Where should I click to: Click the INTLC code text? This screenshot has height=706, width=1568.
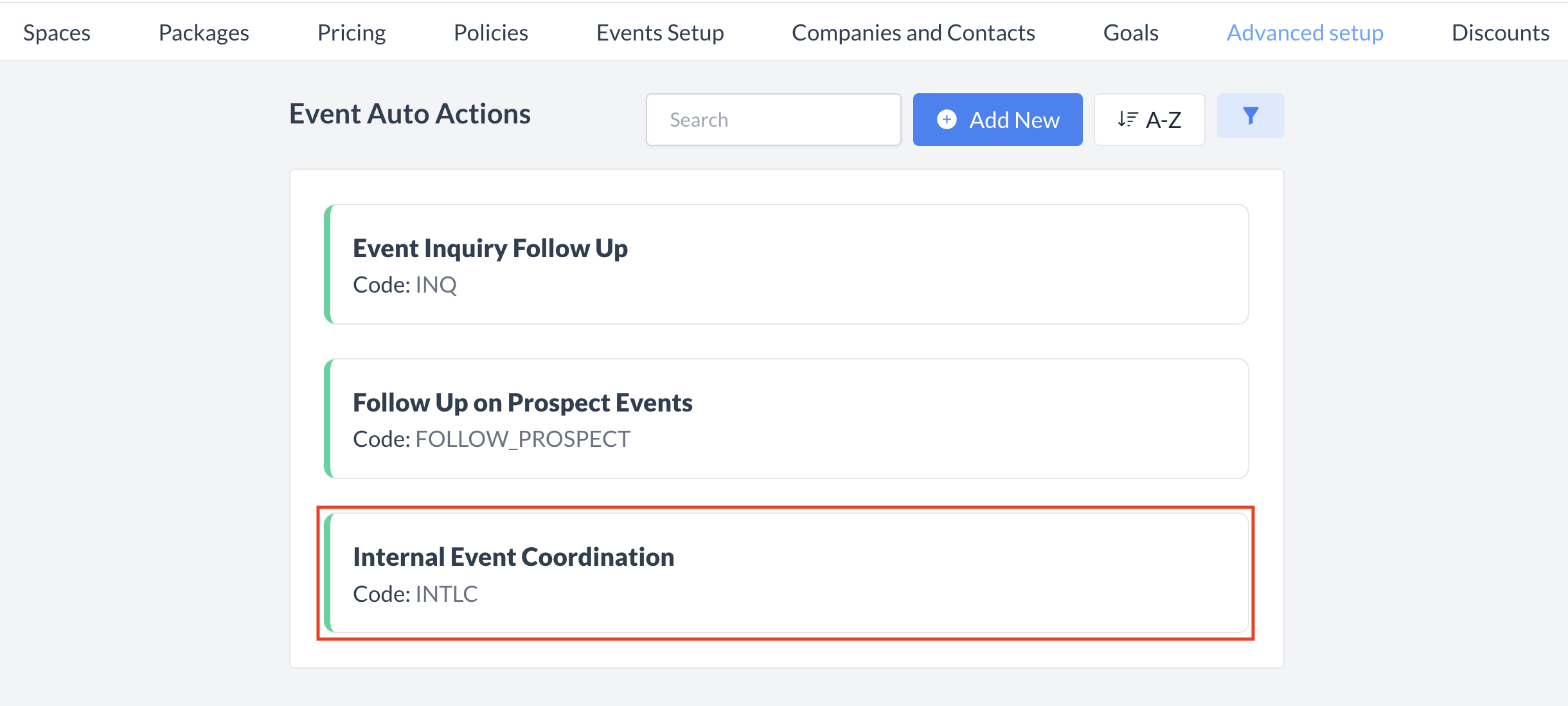(x=447, y=594)
